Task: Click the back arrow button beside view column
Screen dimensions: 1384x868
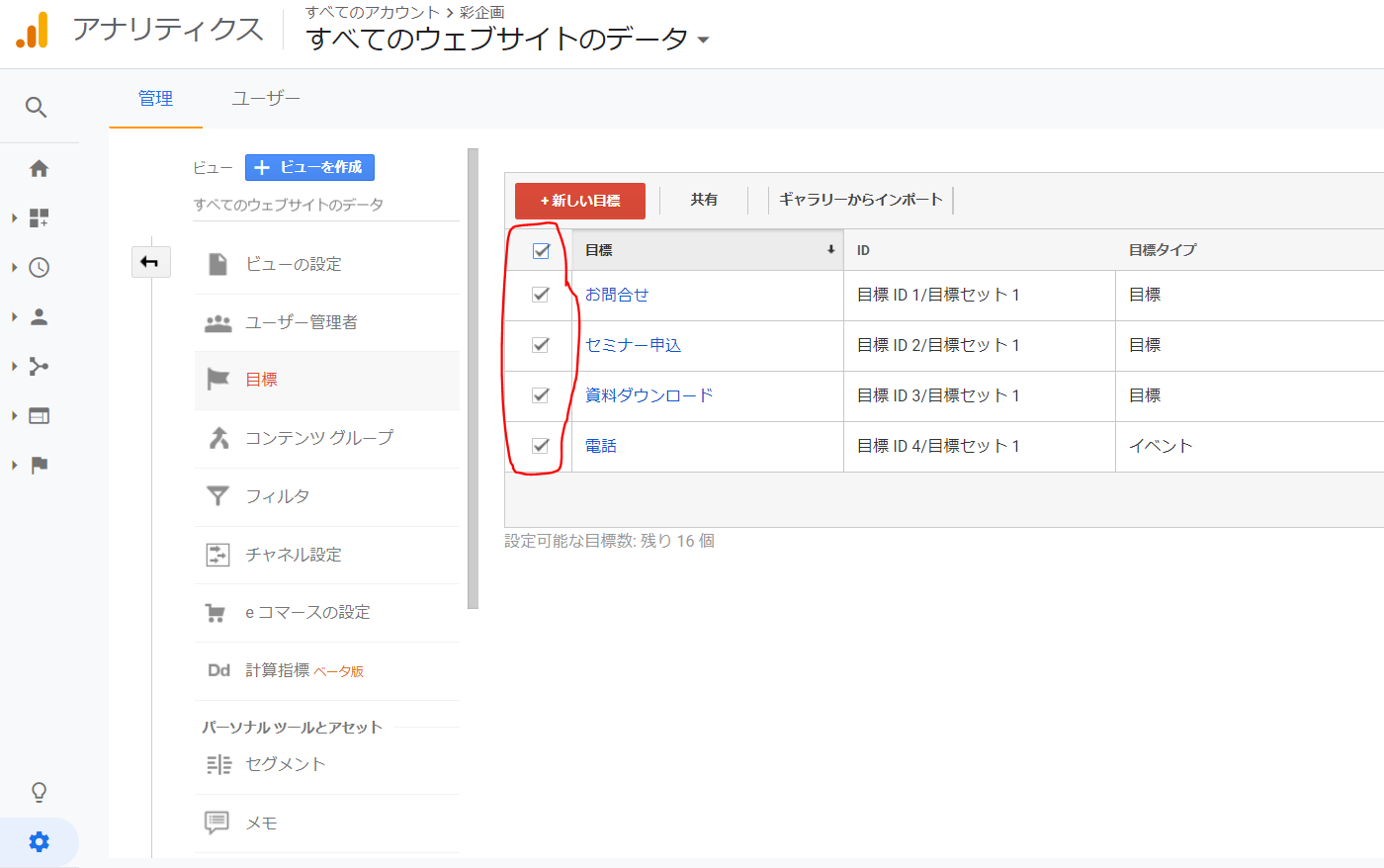Action: [150, 262]
